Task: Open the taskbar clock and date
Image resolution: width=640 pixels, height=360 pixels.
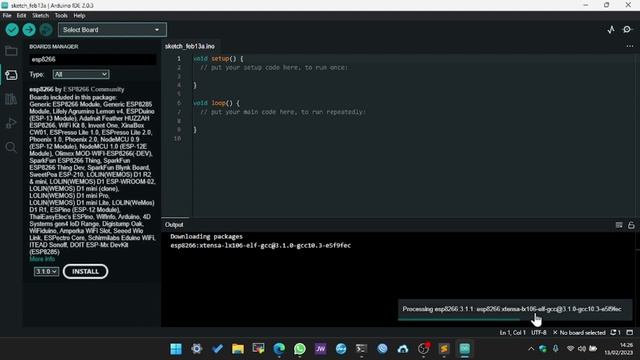Action: point(619,349)
